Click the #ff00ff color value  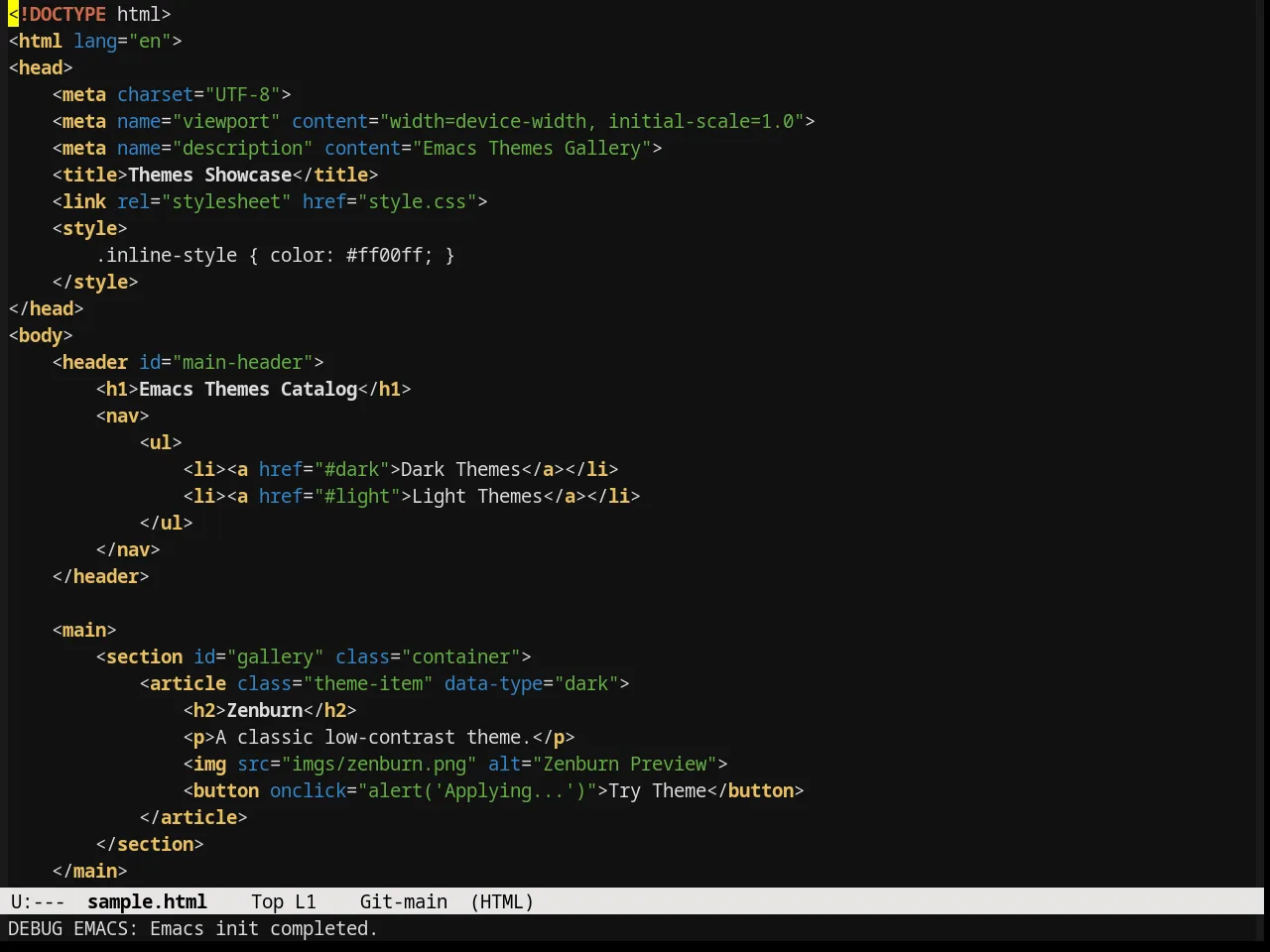(x=385, y=255)
